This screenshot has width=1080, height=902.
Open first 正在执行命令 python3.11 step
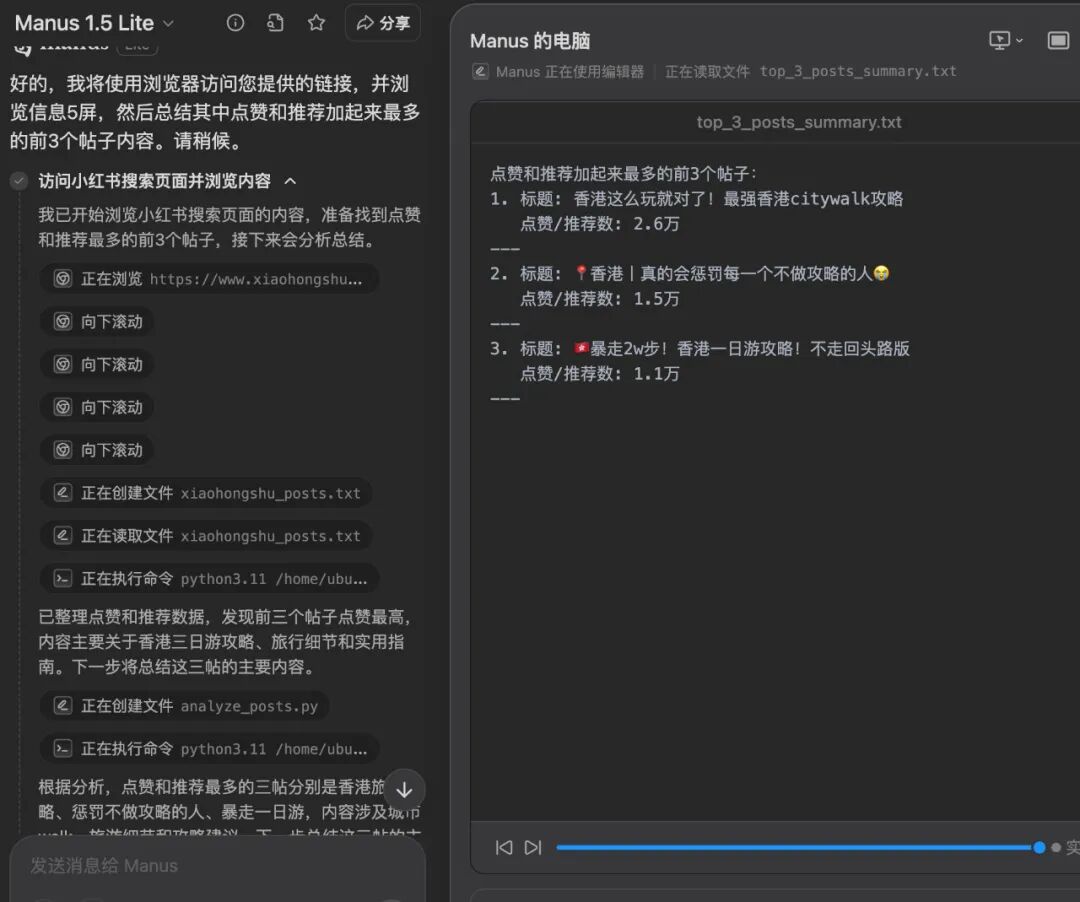click(209, 578)
